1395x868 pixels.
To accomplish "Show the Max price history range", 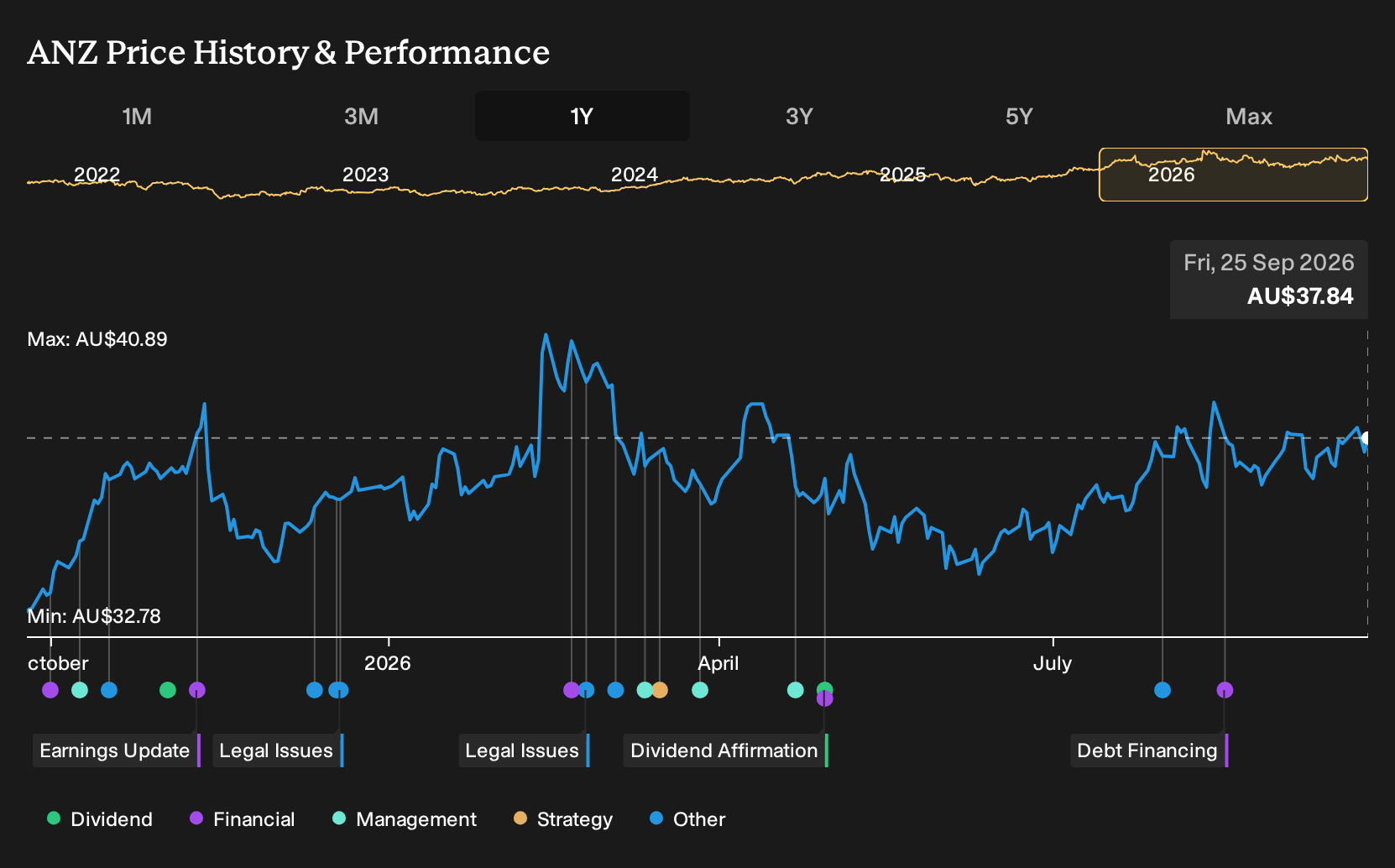I will click(x=1249, y=116).
